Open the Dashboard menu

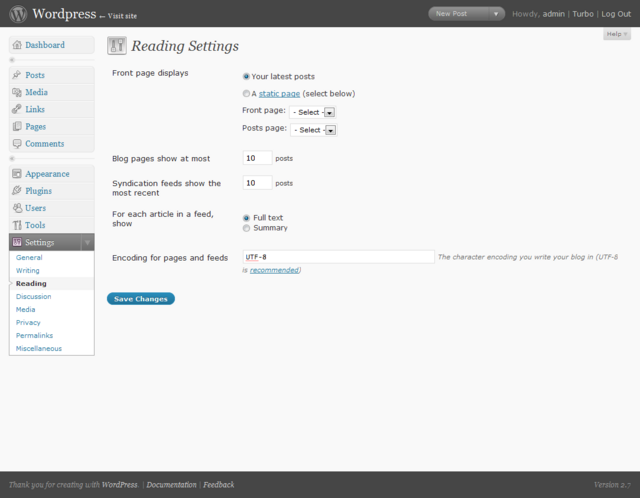pos(45,45)
